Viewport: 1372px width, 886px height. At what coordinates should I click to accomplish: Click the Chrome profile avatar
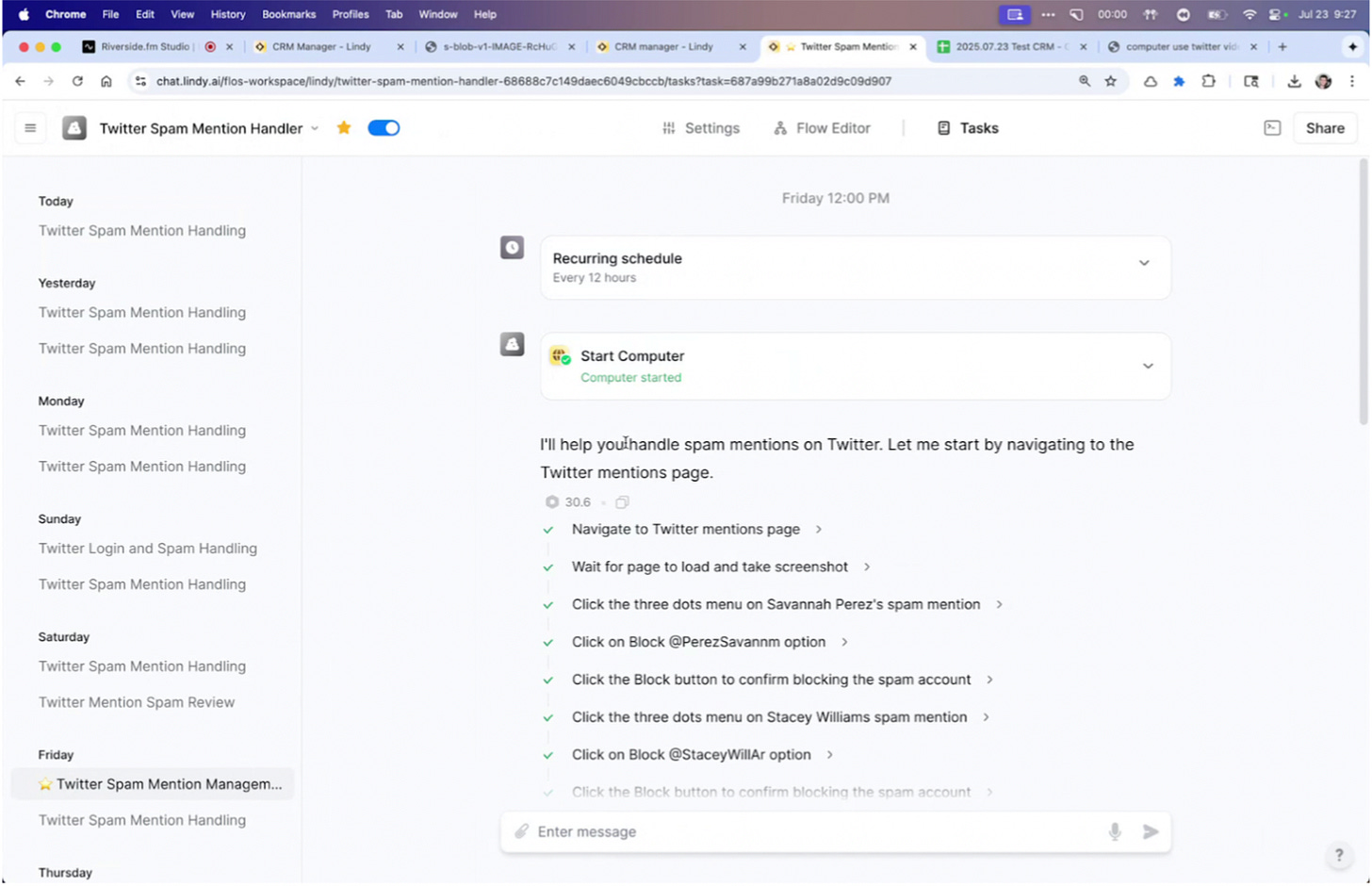click(x=1323, y=82)
